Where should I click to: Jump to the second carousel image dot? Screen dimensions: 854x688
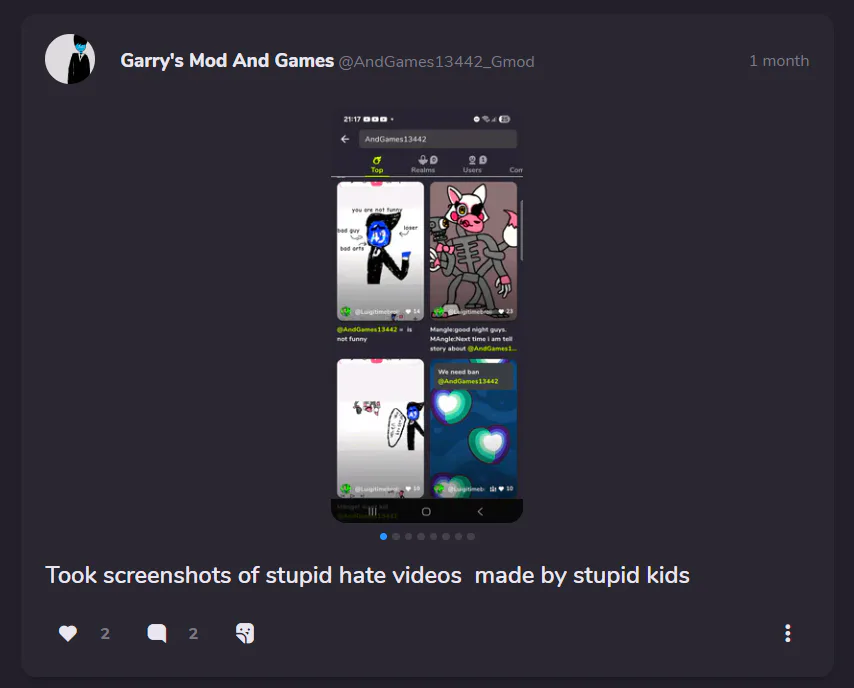[x=396, y=537]
